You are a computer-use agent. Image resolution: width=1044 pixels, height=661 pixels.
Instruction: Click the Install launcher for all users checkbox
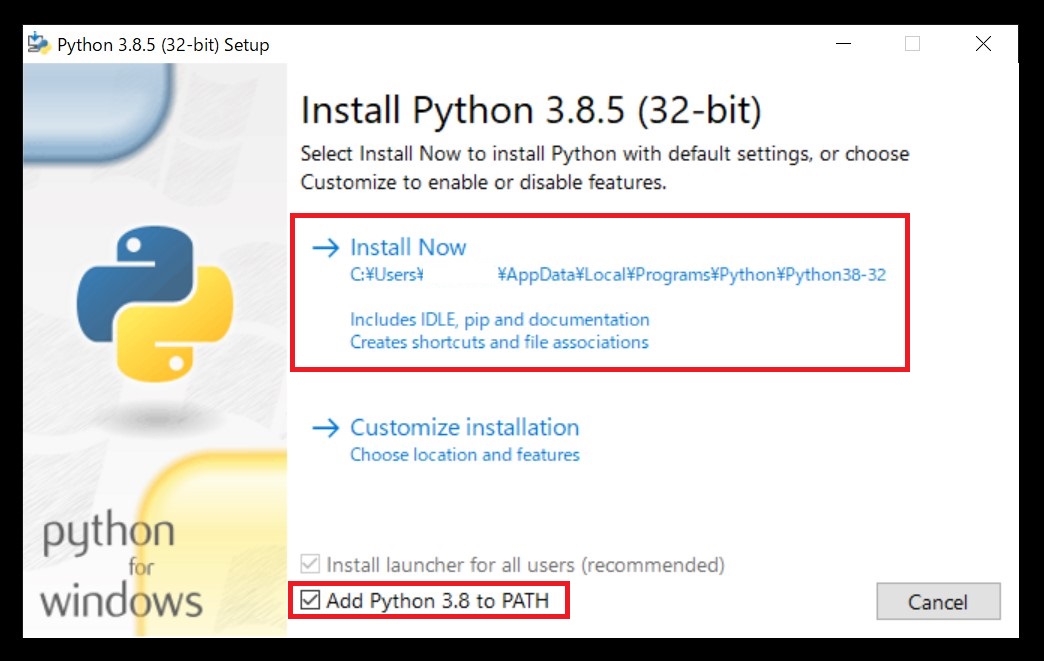click(x=310, y=565)
